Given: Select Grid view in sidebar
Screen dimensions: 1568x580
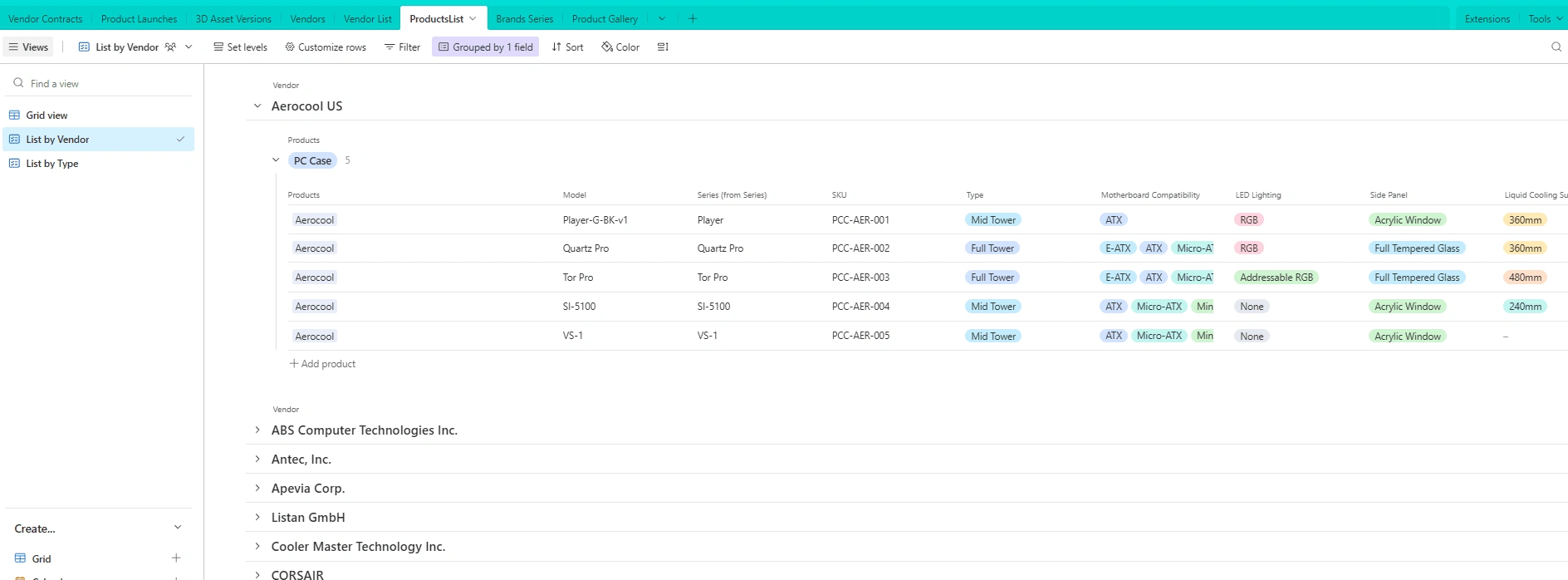Looking at the screenshot, I should 99,116.
